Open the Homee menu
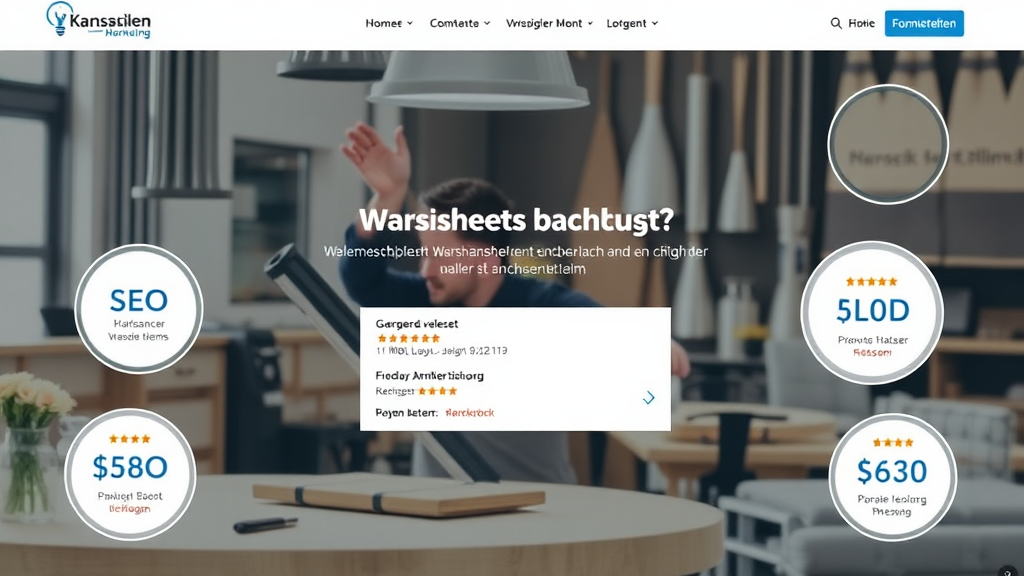 point(389,24)
